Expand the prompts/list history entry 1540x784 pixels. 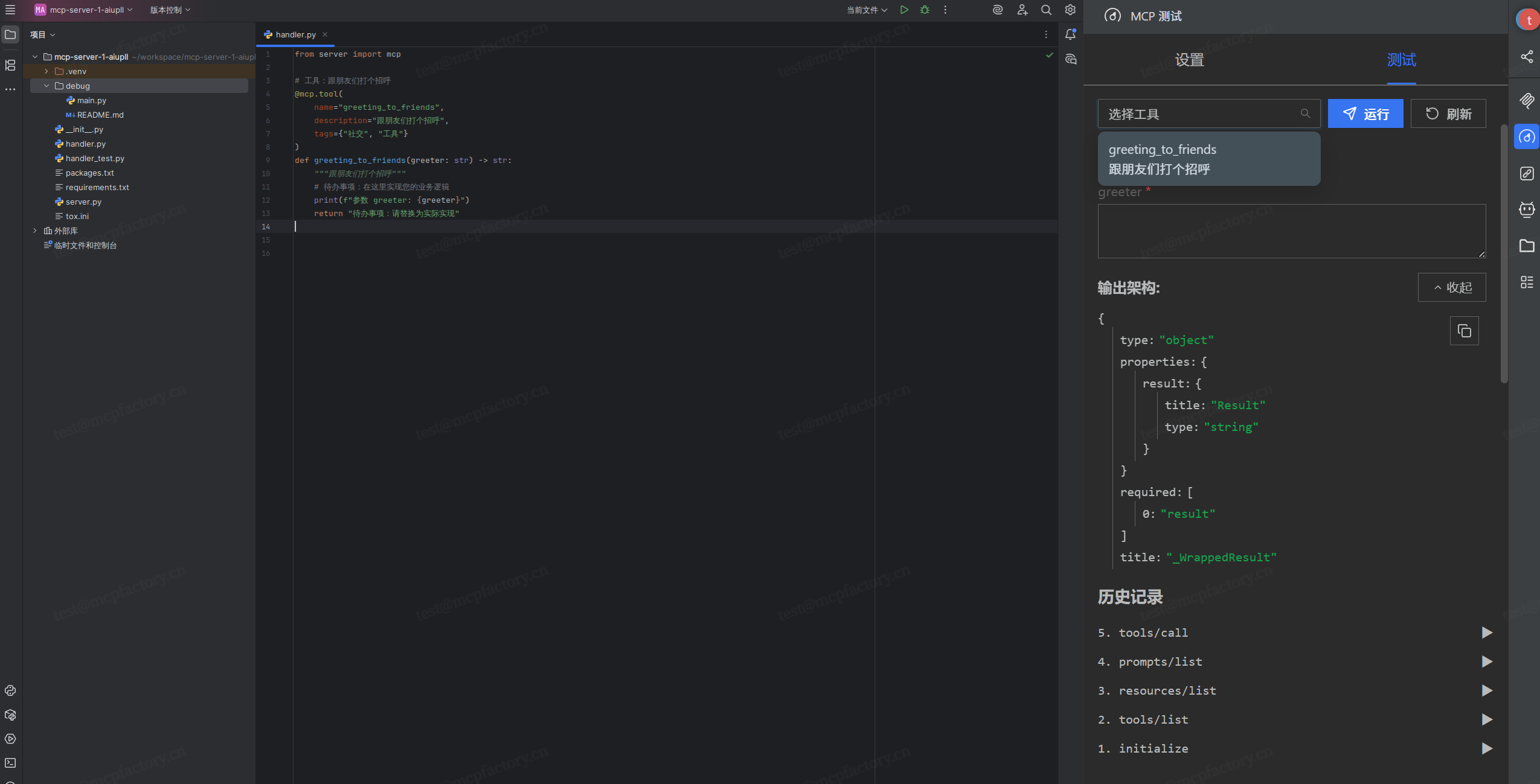1487,661
